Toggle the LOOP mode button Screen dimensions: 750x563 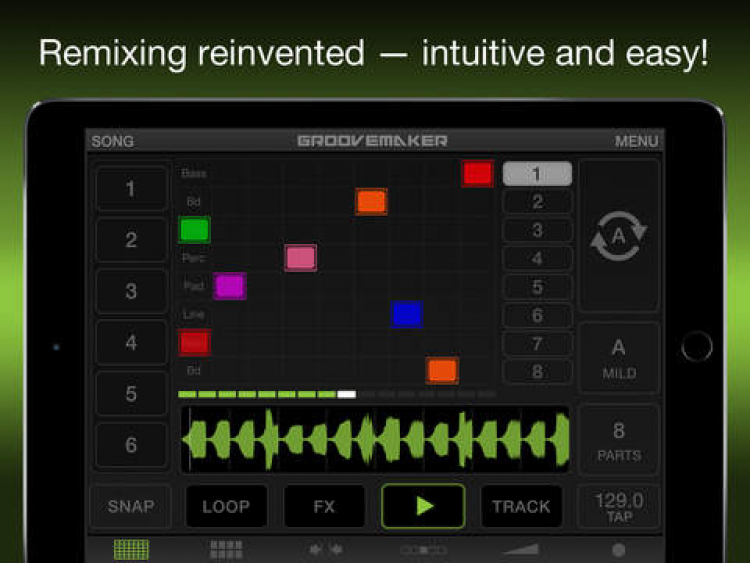(226, 506)
